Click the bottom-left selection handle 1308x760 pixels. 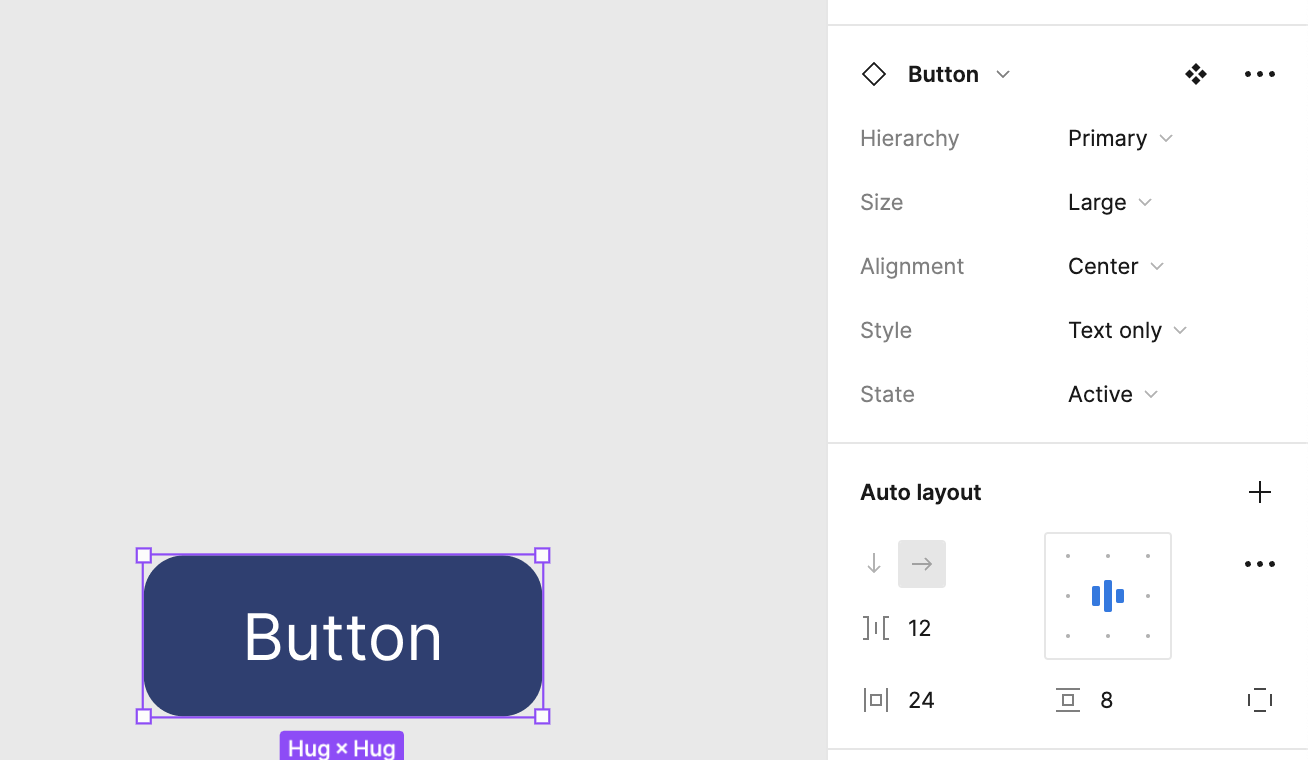[x=144, y=716]
